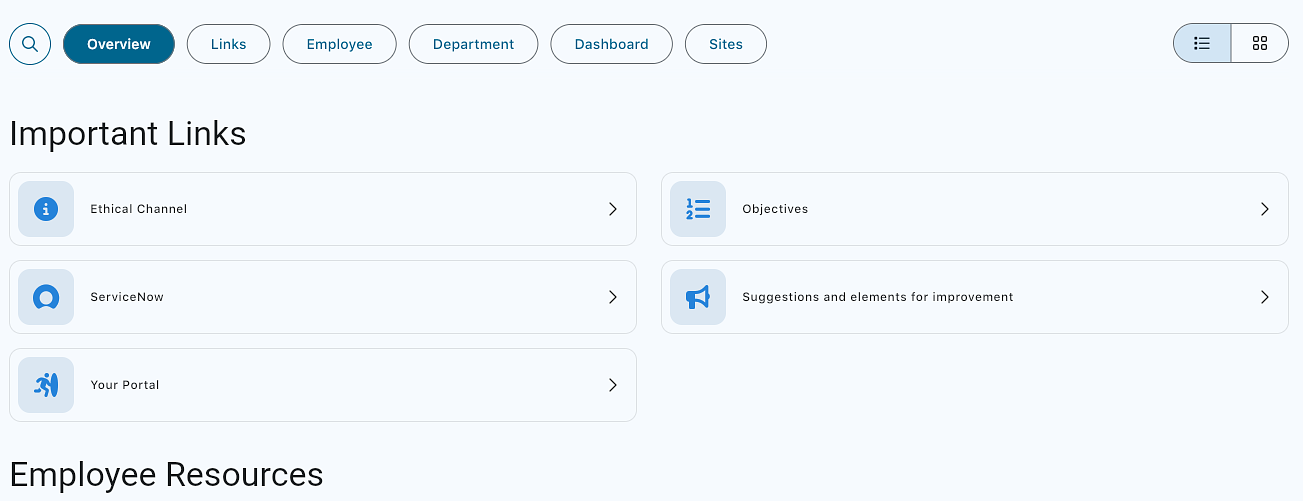Show the Dashboard tab
1303x501 pixels.
[x=612, y=44]
